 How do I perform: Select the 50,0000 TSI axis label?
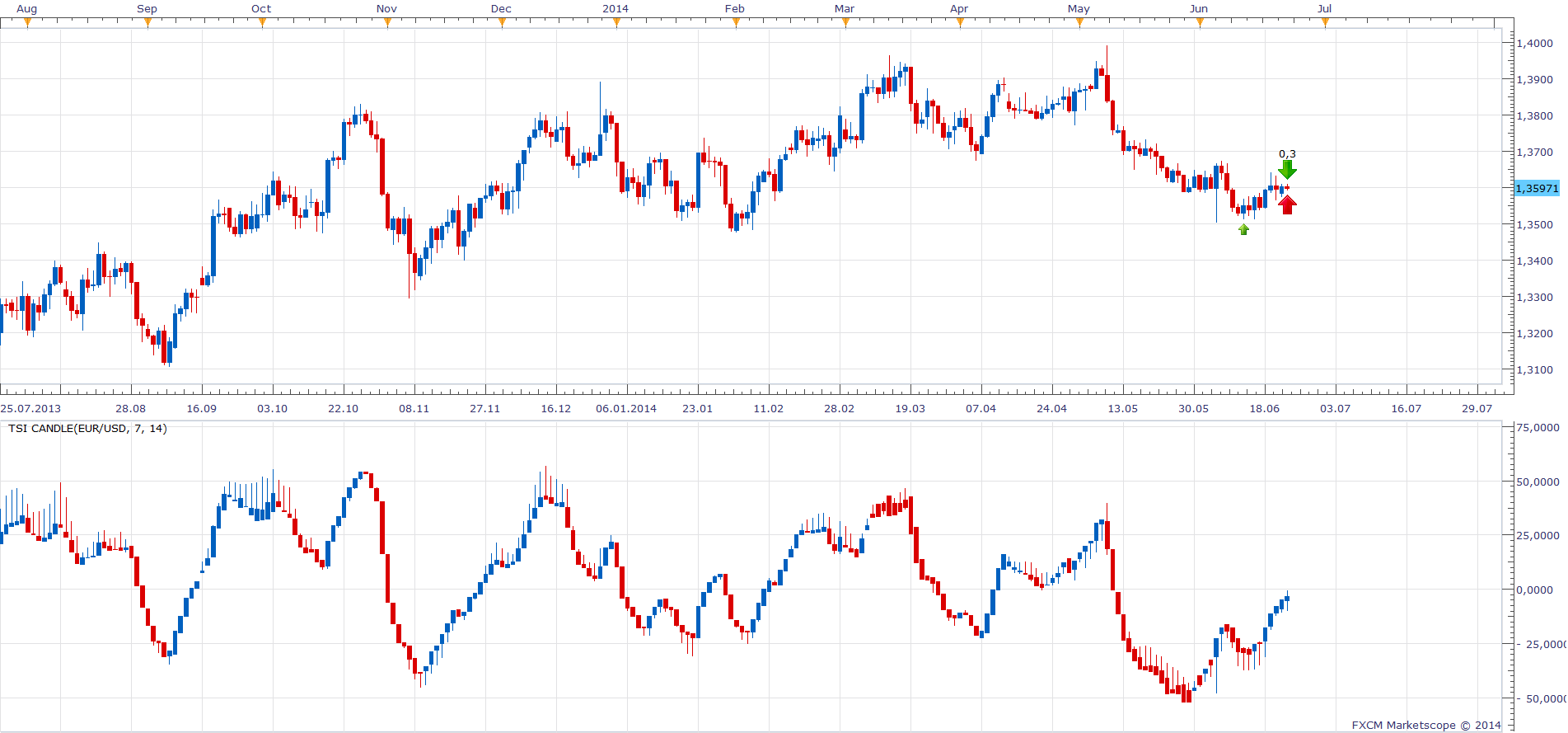(1538, 482)
